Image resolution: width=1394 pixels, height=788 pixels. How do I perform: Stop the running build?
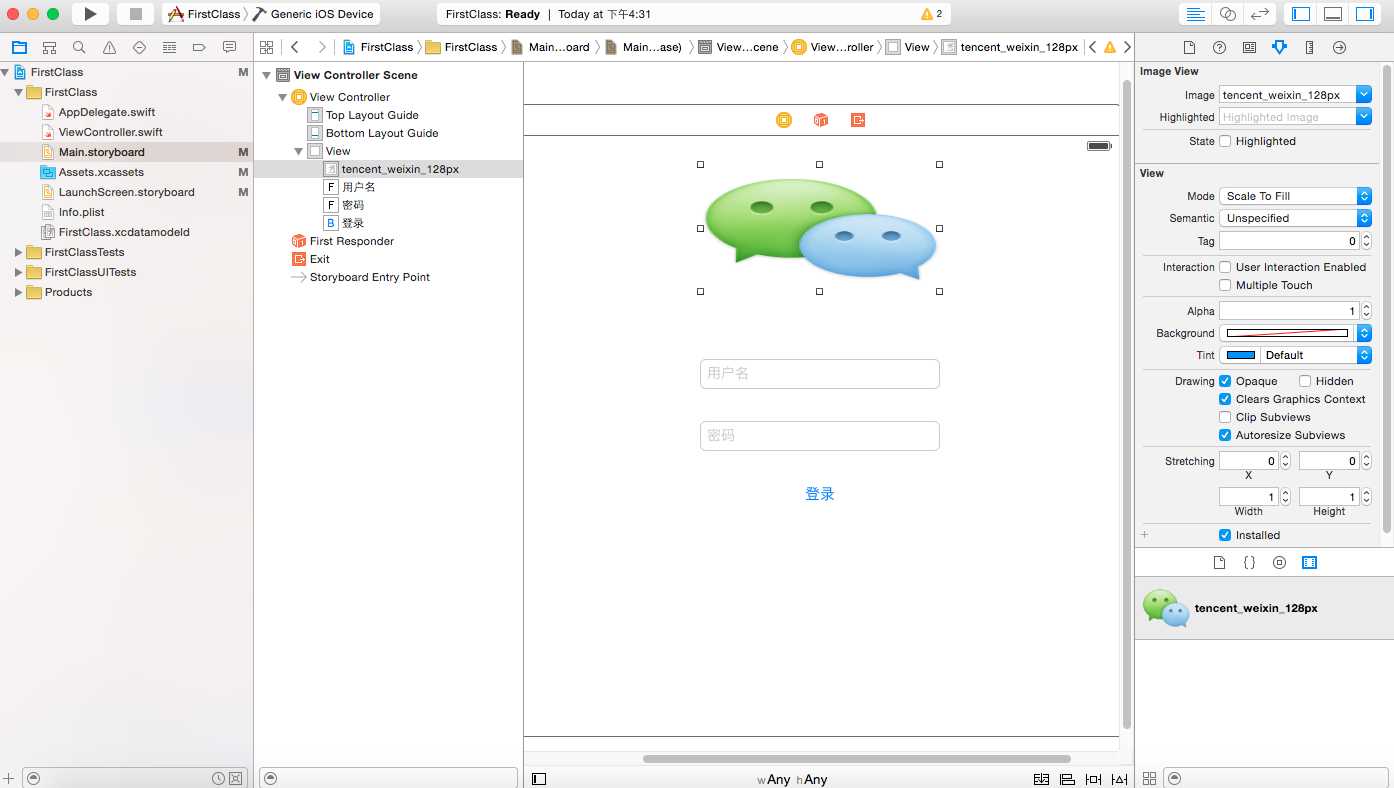pos(135,14)
